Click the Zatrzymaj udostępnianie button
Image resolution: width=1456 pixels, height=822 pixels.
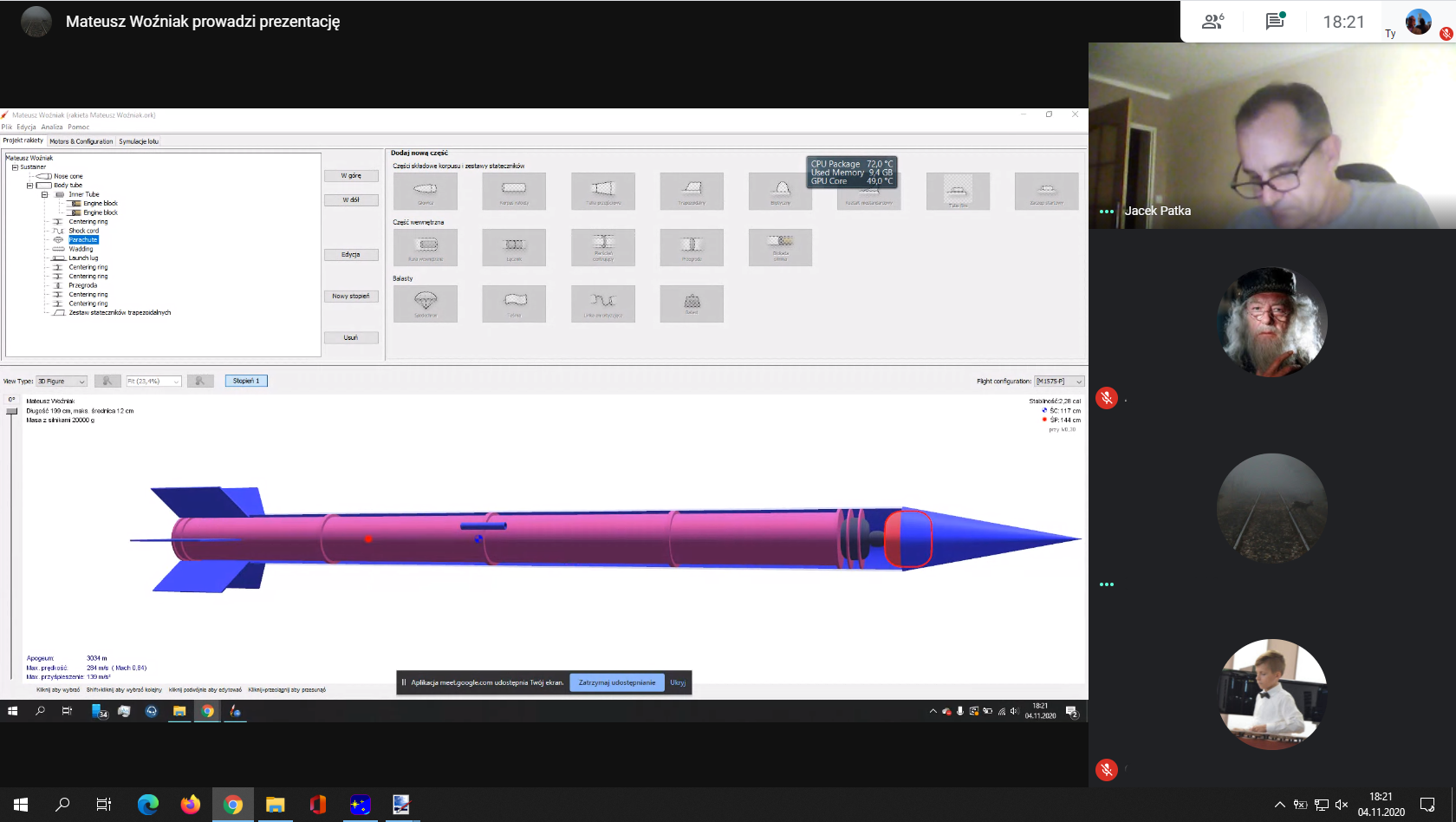click(x=617, y=682)
